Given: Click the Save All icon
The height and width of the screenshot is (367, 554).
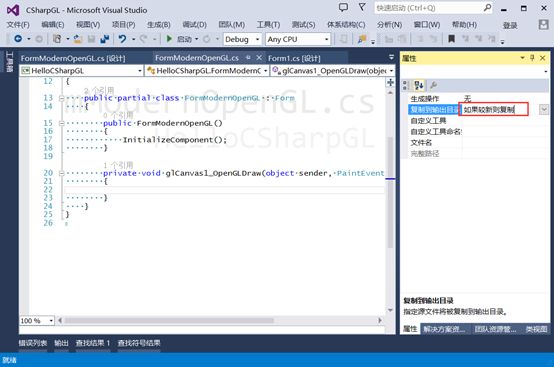Looking at the screenshot, I should pyautogui.click(x=105, y=39).
